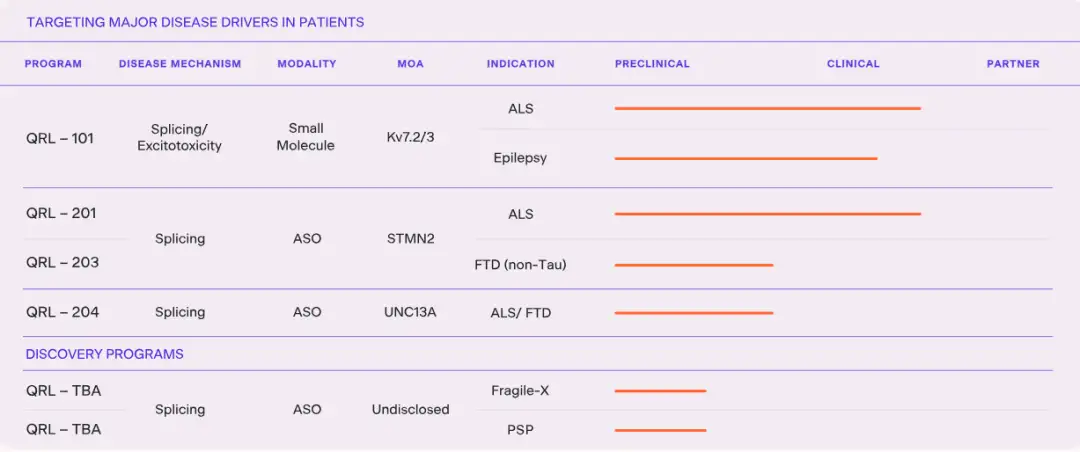
Task: Click the PSP indication label
Action: tap(520, 431)
